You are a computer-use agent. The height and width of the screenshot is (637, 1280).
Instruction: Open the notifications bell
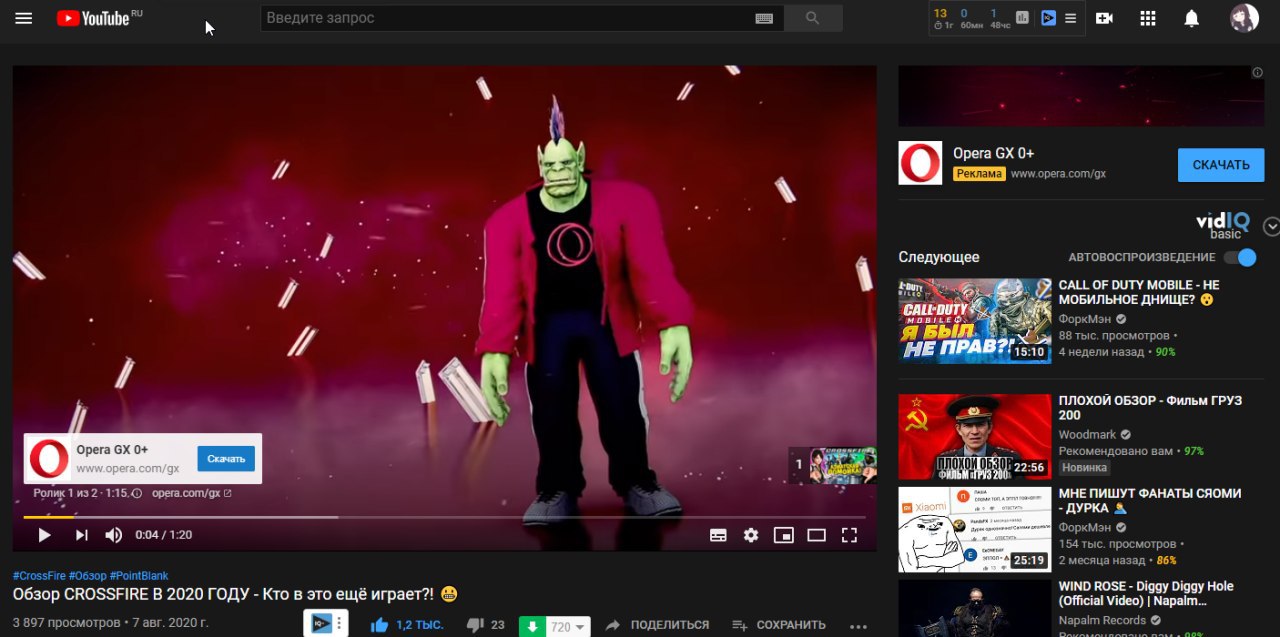click(x=1191, y=18)
